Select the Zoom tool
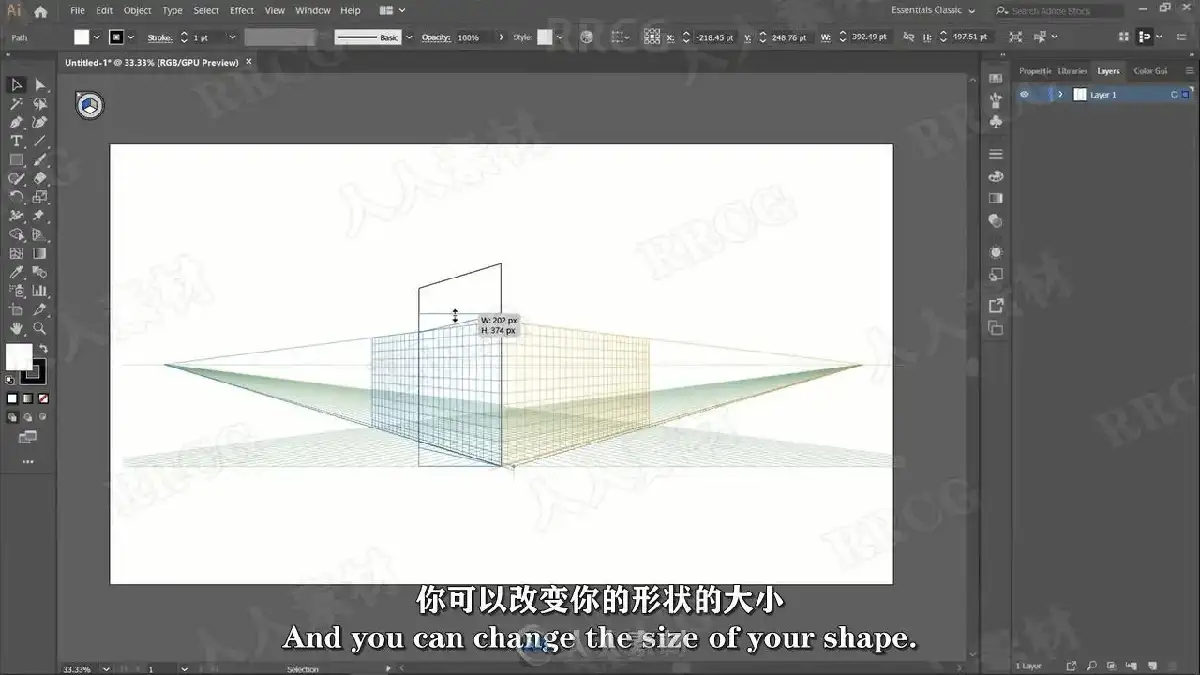Screen dimensions: 1200x675 (x=40, y=328)
